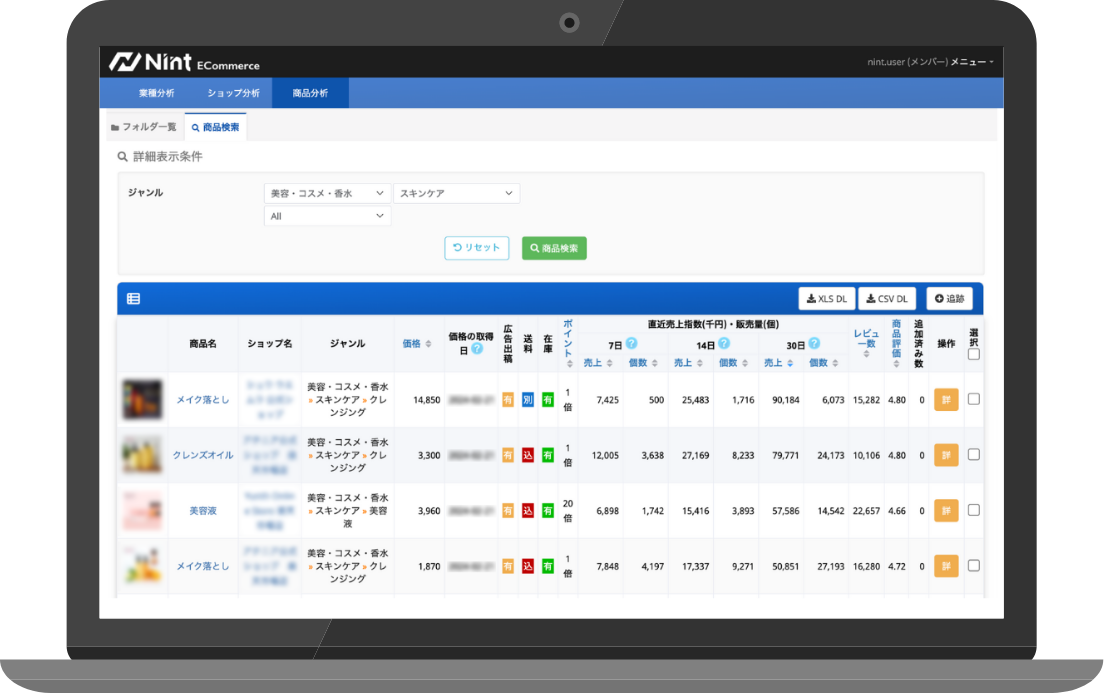Open the スキンケア subcategory dropdown
1104x693 pixels.
(x=456, y=193)
